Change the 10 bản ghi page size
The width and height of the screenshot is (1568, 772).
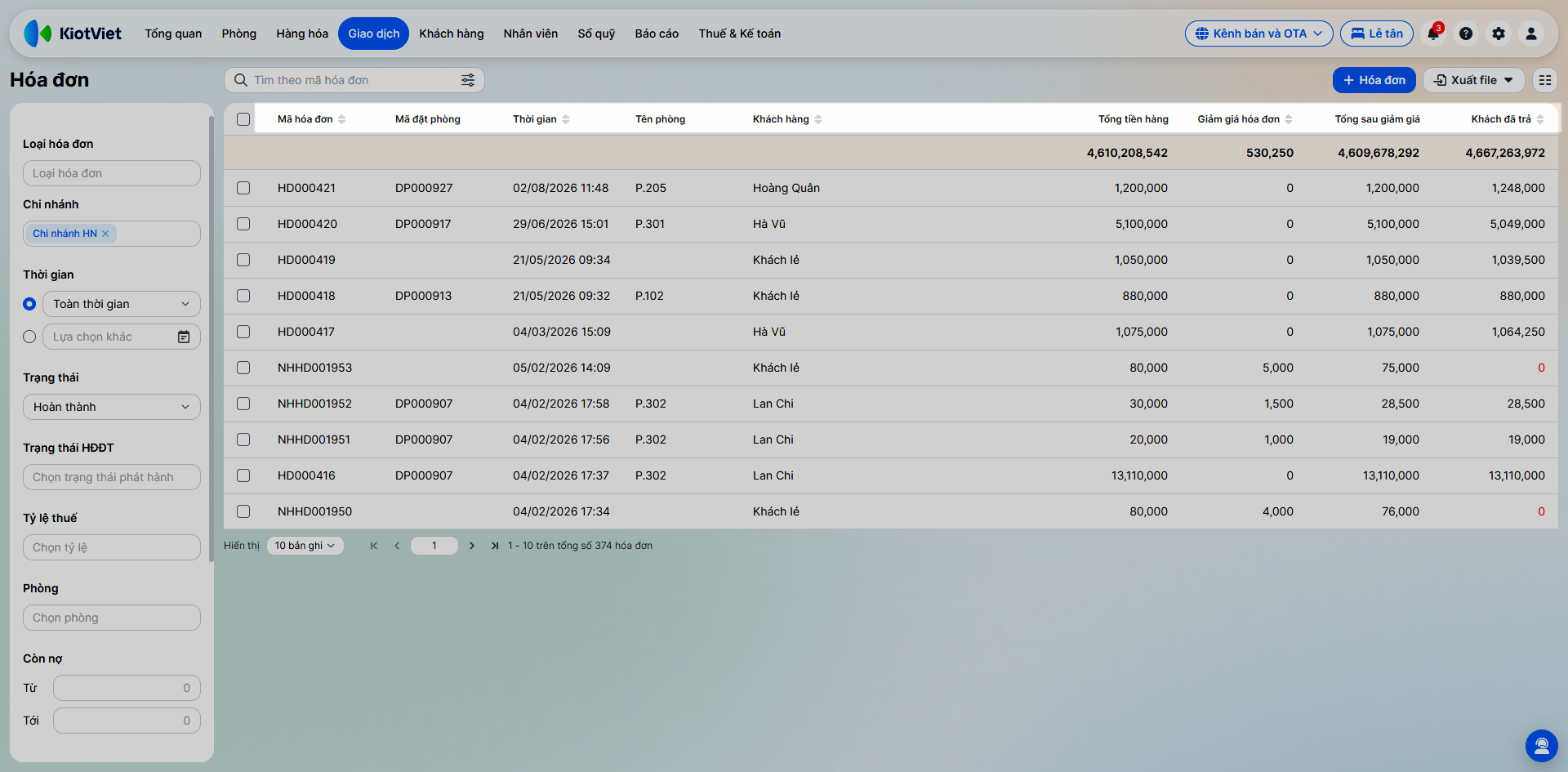pyautogui.click(x=305, y=546)
